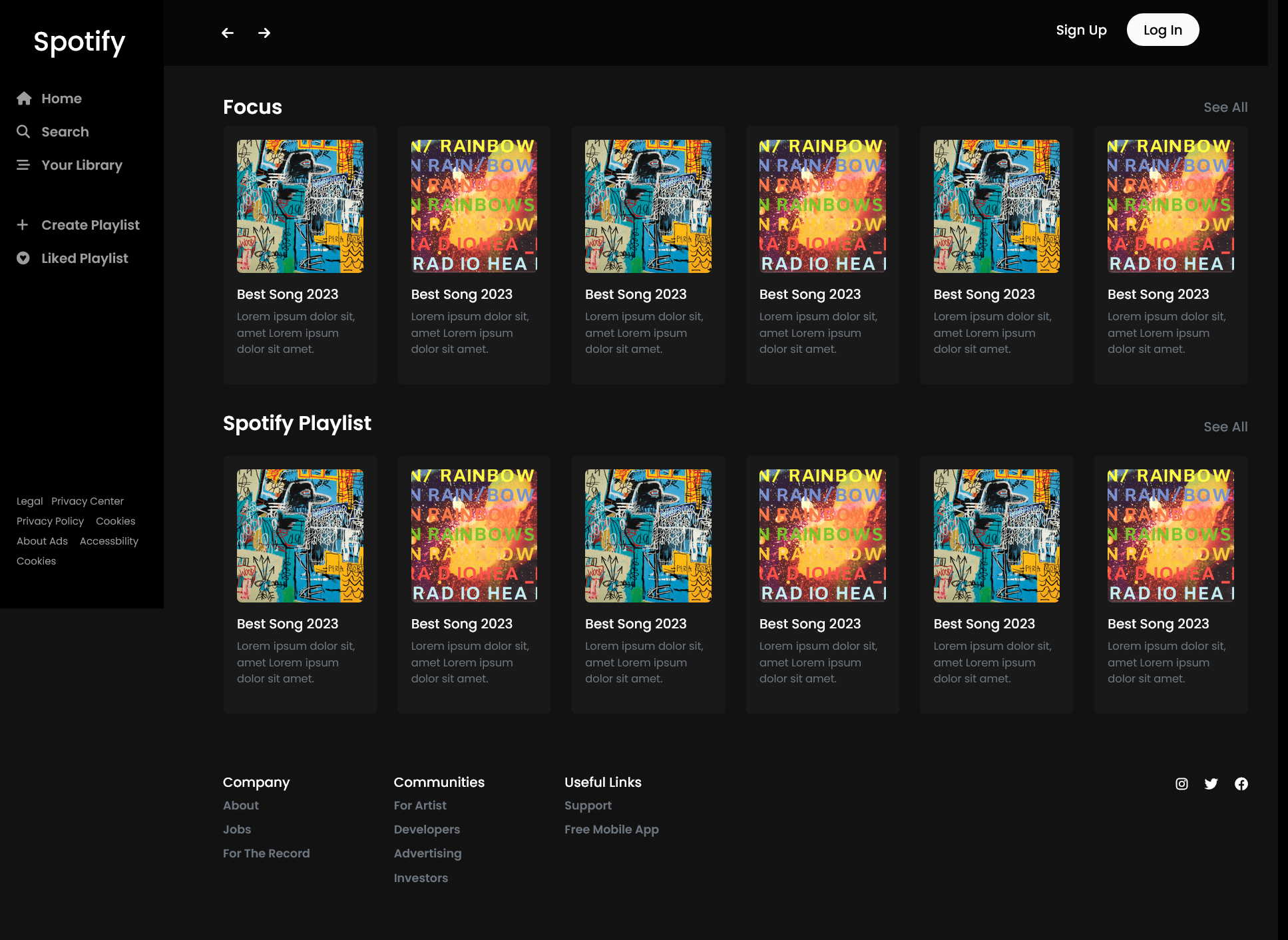This screenshot has width=1288, height=940.
Task: Click the heart icon beside Liked Playlist
Action: (23, 258)
